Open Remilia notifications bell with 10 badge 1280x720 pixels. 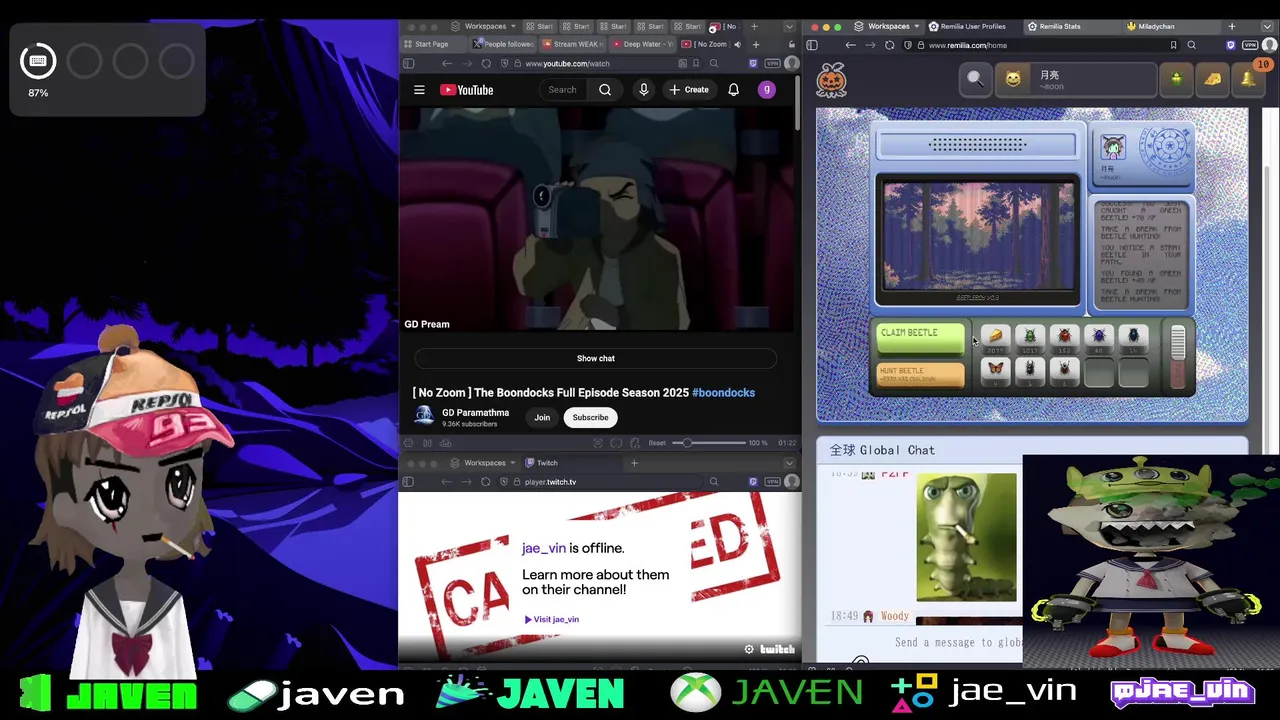(1249, 78)
